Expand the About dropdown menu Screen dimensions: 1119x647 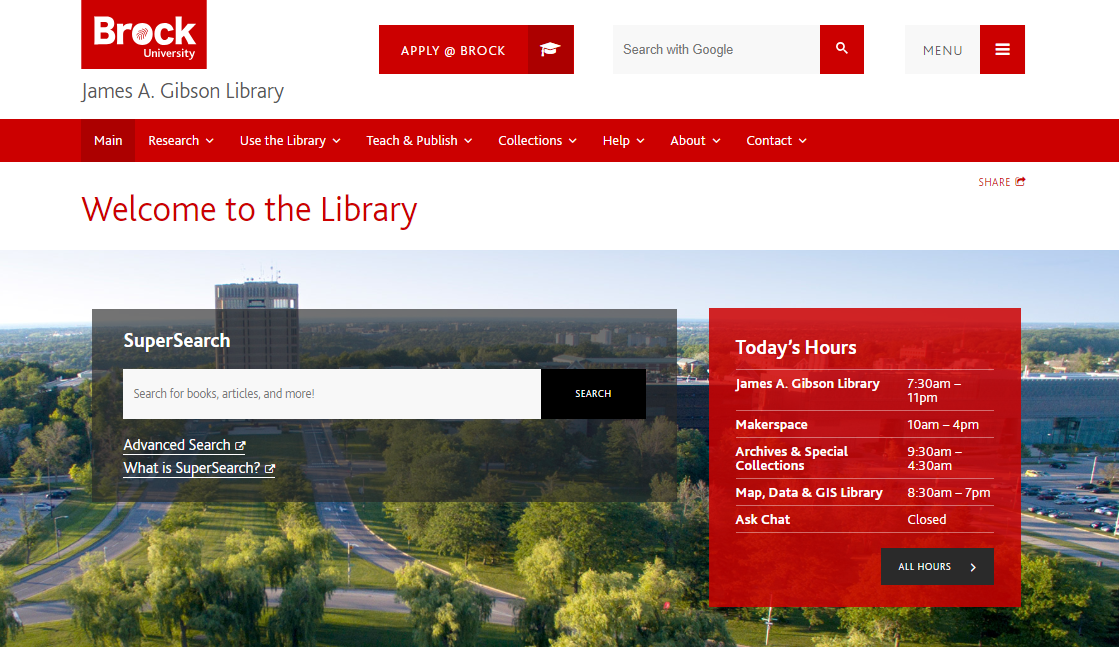tap(695, 141)
